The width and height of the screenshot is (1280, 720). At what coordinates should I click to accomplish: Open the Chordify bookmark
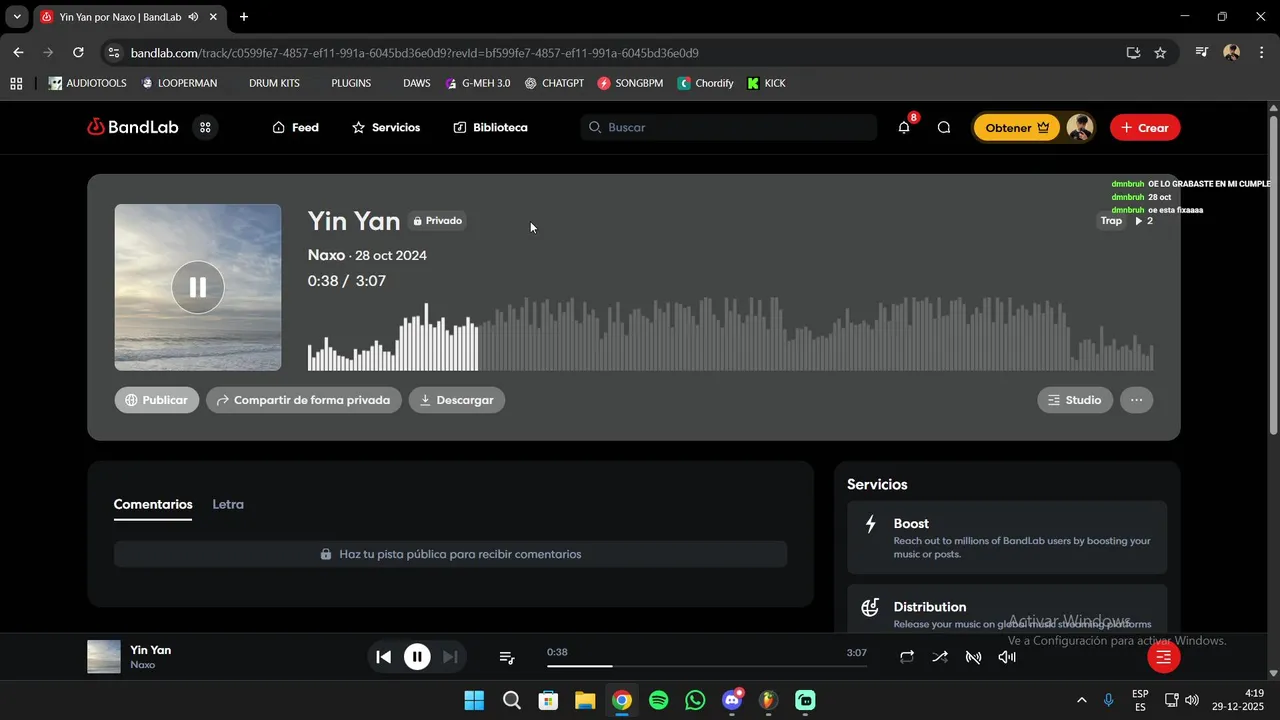706,83
